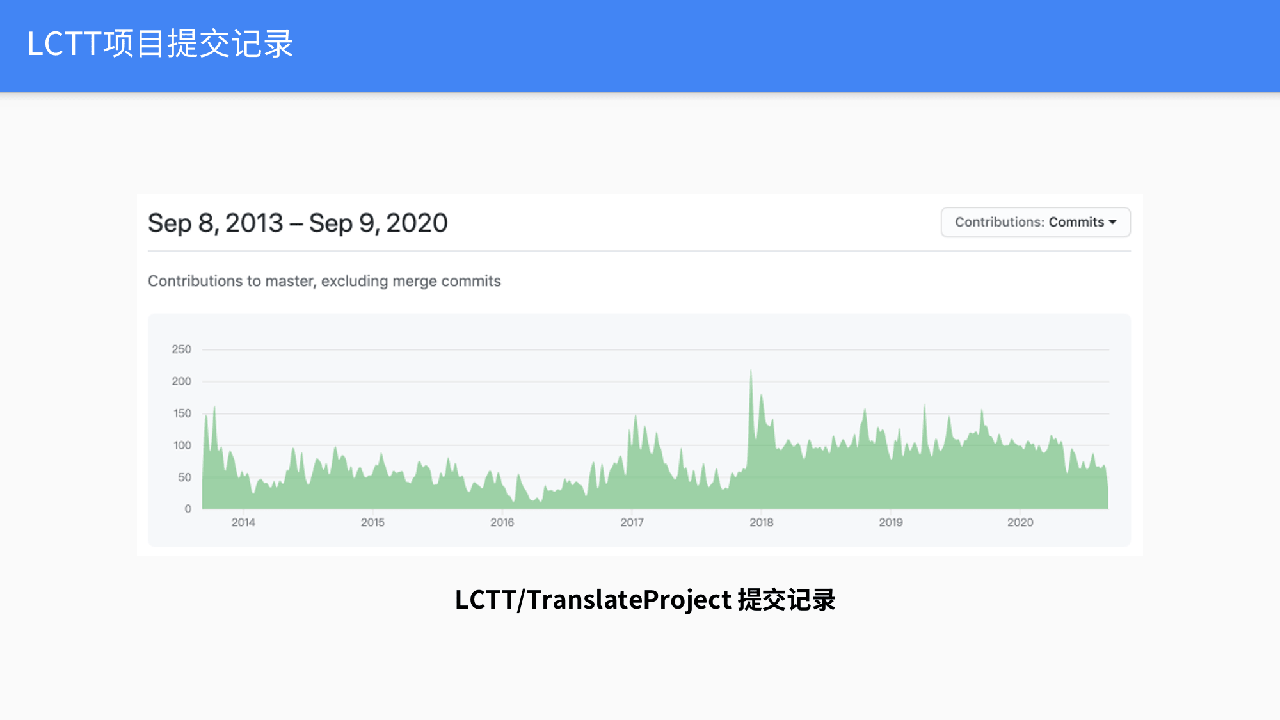Screen dimensions: 1280x720
Task: Click the 100 label on y-axis
Action: point(181,445)
